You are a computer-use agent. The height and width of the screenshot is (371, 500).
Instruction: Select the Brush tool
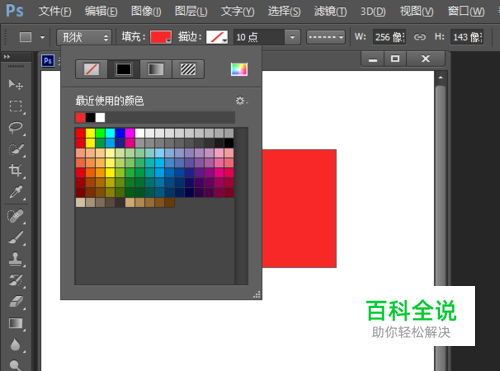click(x=15, y=238)
